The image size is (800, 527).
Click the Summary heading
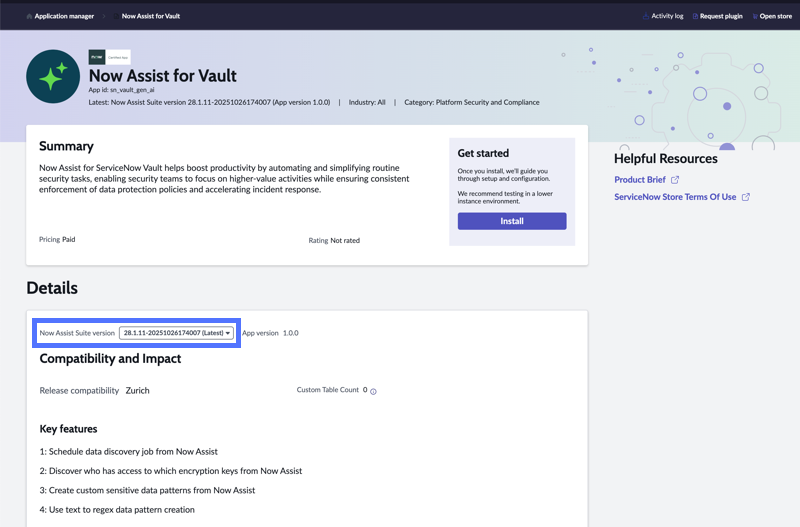pos(66,146)
